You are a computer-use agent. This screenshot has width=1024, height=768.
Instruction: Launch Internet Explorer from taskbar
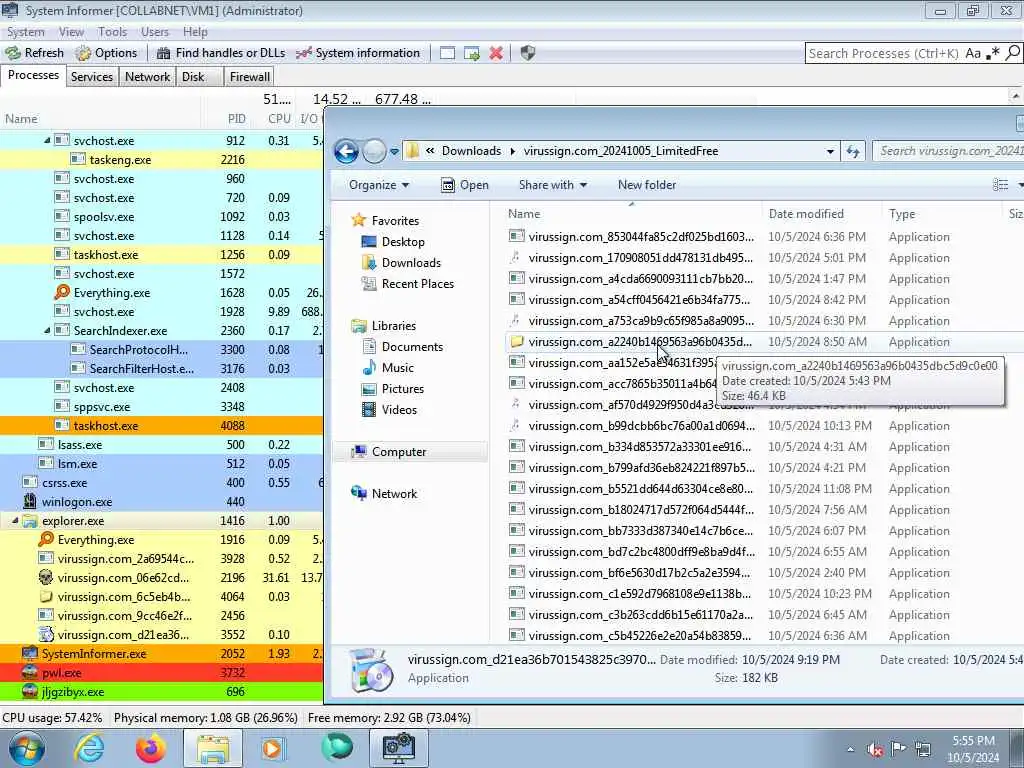pos(88,748)
